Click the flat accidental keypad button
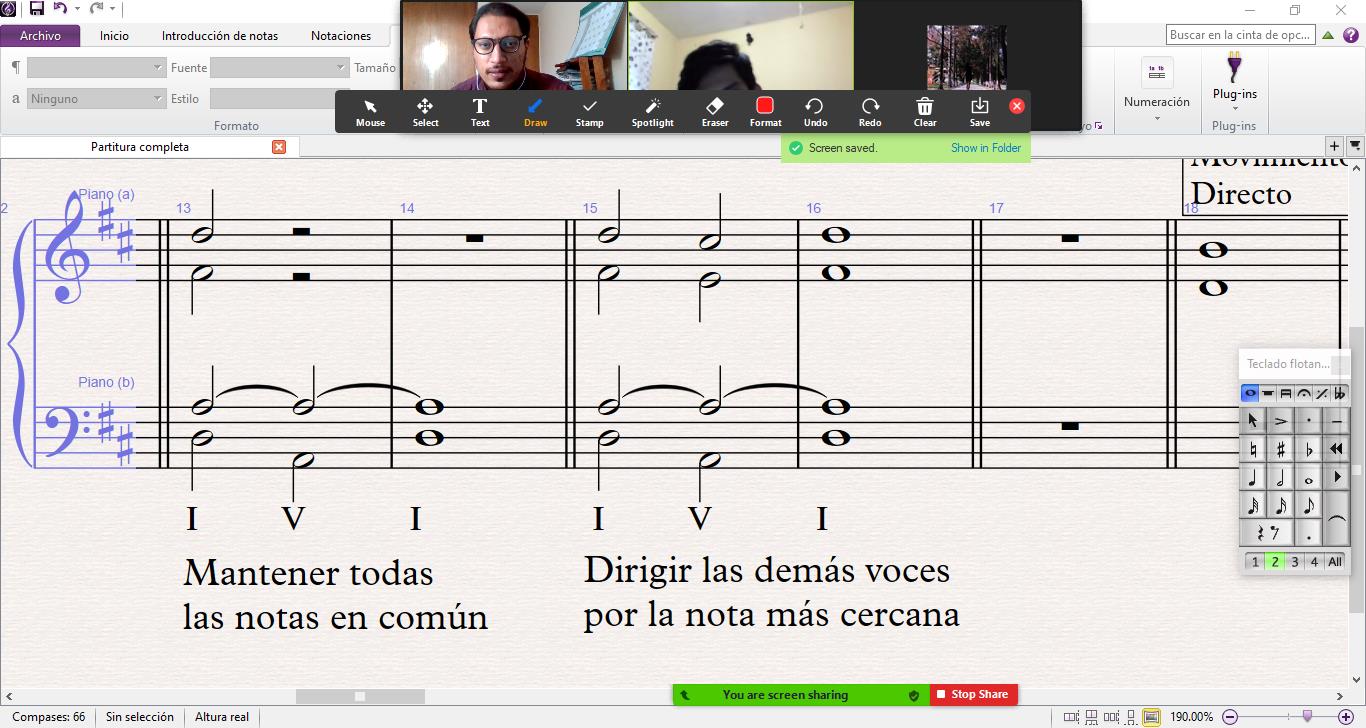The width and height of the screenshot is (1366, 728). (x=1309, y=450)
